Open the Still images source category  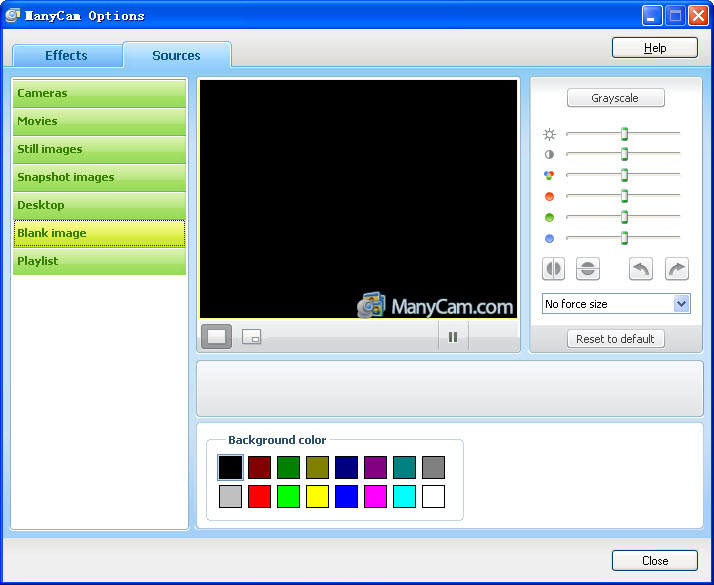(99, 149)
